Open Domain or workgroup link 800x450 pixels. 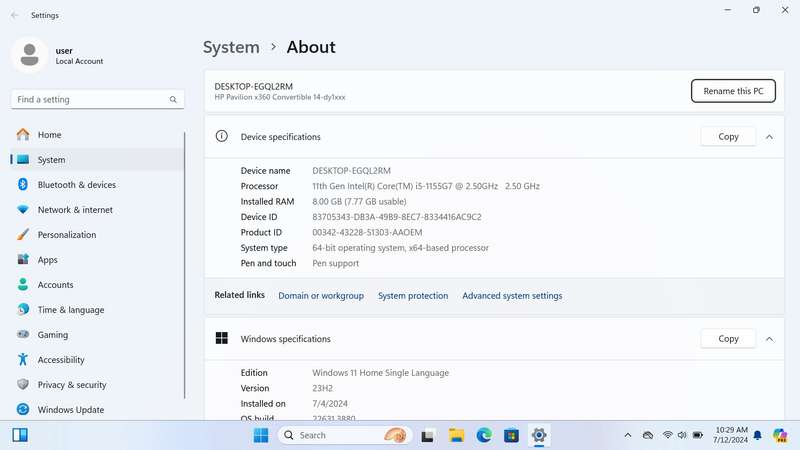[321, 296]
